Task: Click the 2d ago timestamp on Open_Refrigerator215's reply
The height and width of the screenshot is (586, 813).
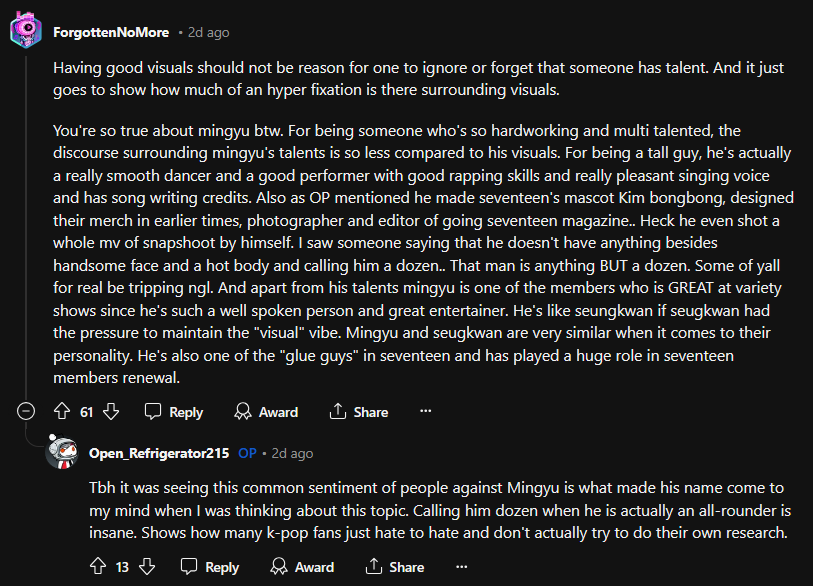Action: tap(292, 453)
